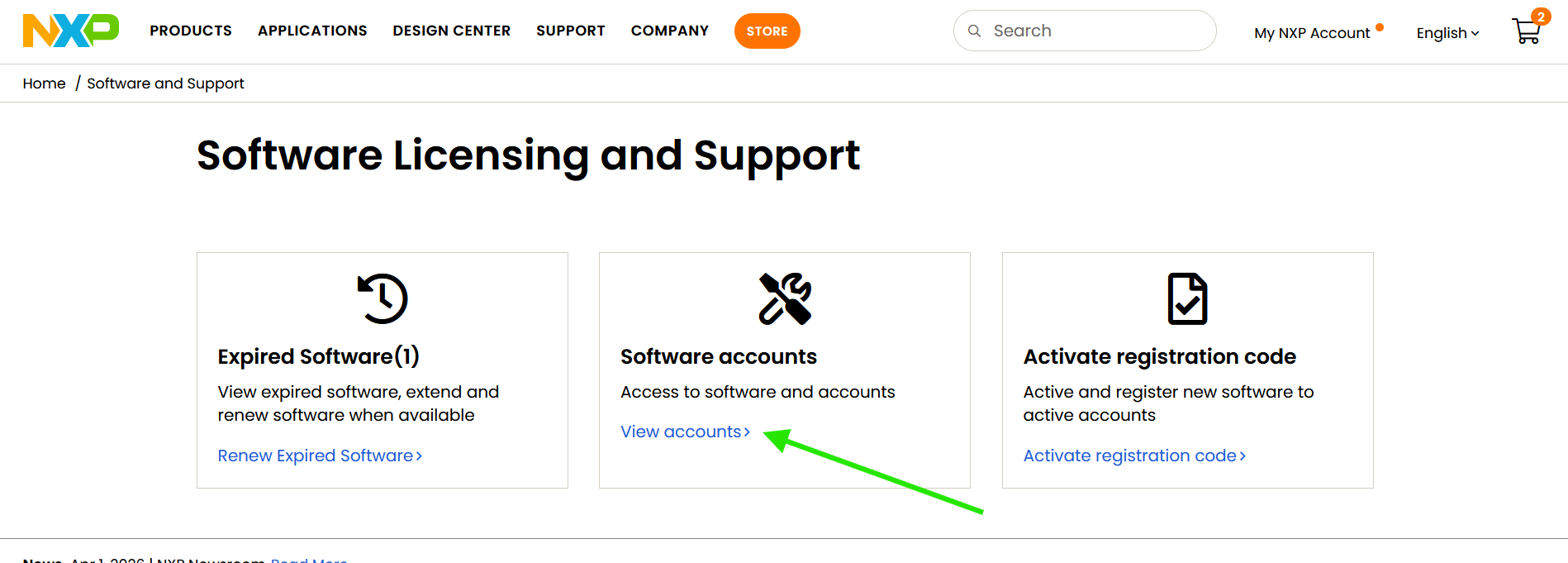Click the Expired Software clock icon
This screenshot has height=563, width=1568.
coord(382,298)
